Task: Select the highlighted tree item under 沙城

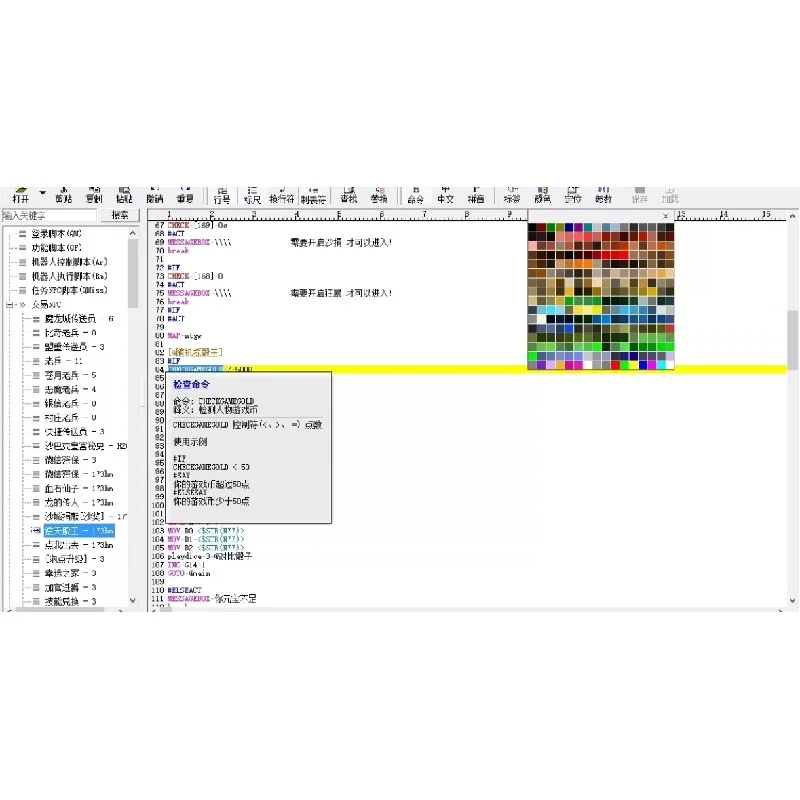Action: tap(79, 531)
